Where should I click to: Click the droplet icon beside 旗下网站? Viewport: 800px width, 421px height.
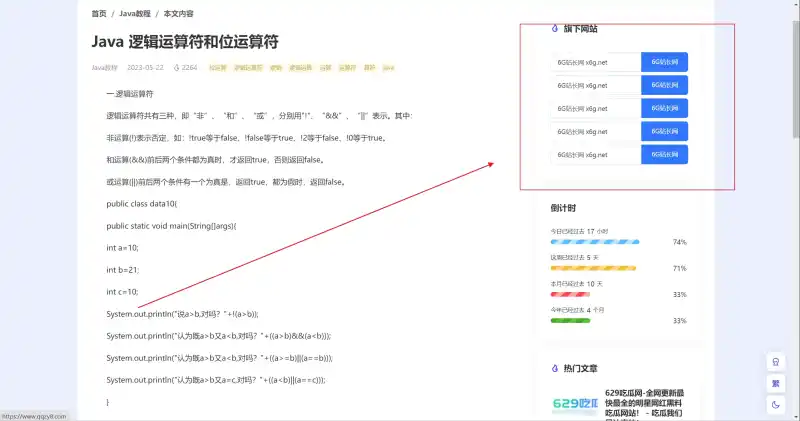coord(555,29)
